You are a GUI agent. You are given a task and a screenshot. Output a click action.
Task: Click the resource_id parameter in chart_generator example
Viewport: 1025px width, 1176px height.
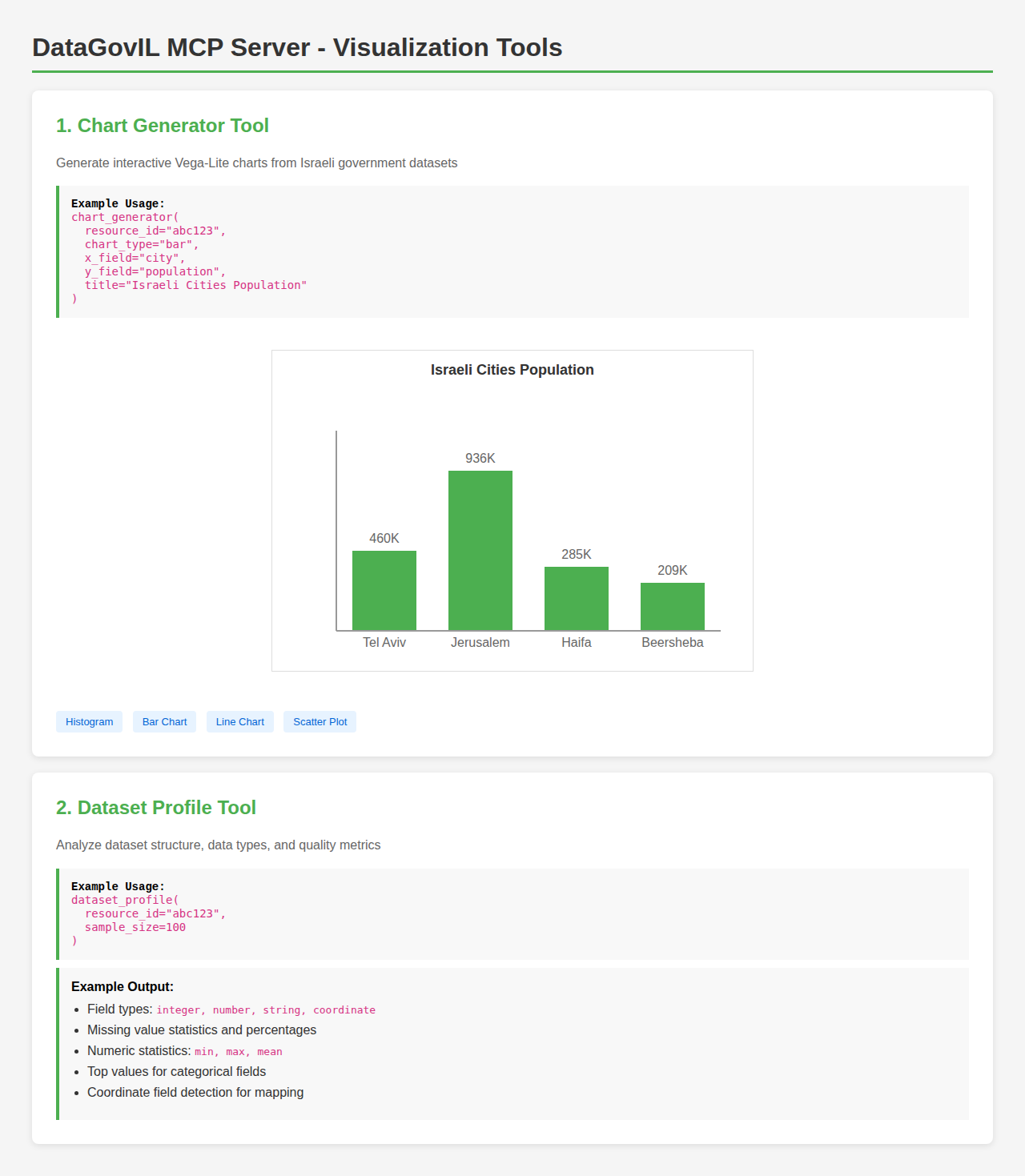point(147,230)
